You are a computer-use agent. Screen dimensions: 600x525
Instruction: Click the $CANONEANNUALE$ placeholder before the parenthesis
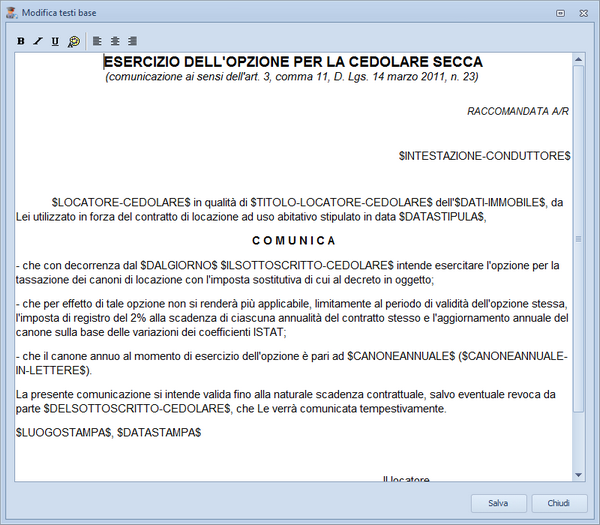point(401,356)
